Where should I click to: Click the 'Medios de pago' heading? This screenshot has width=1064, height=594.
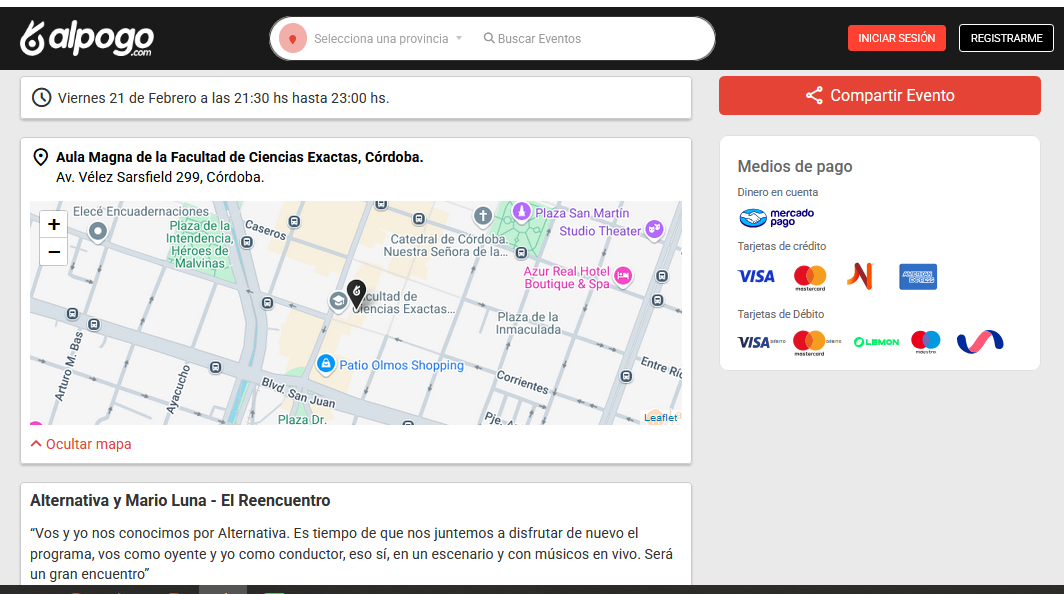tap(795, 166)
